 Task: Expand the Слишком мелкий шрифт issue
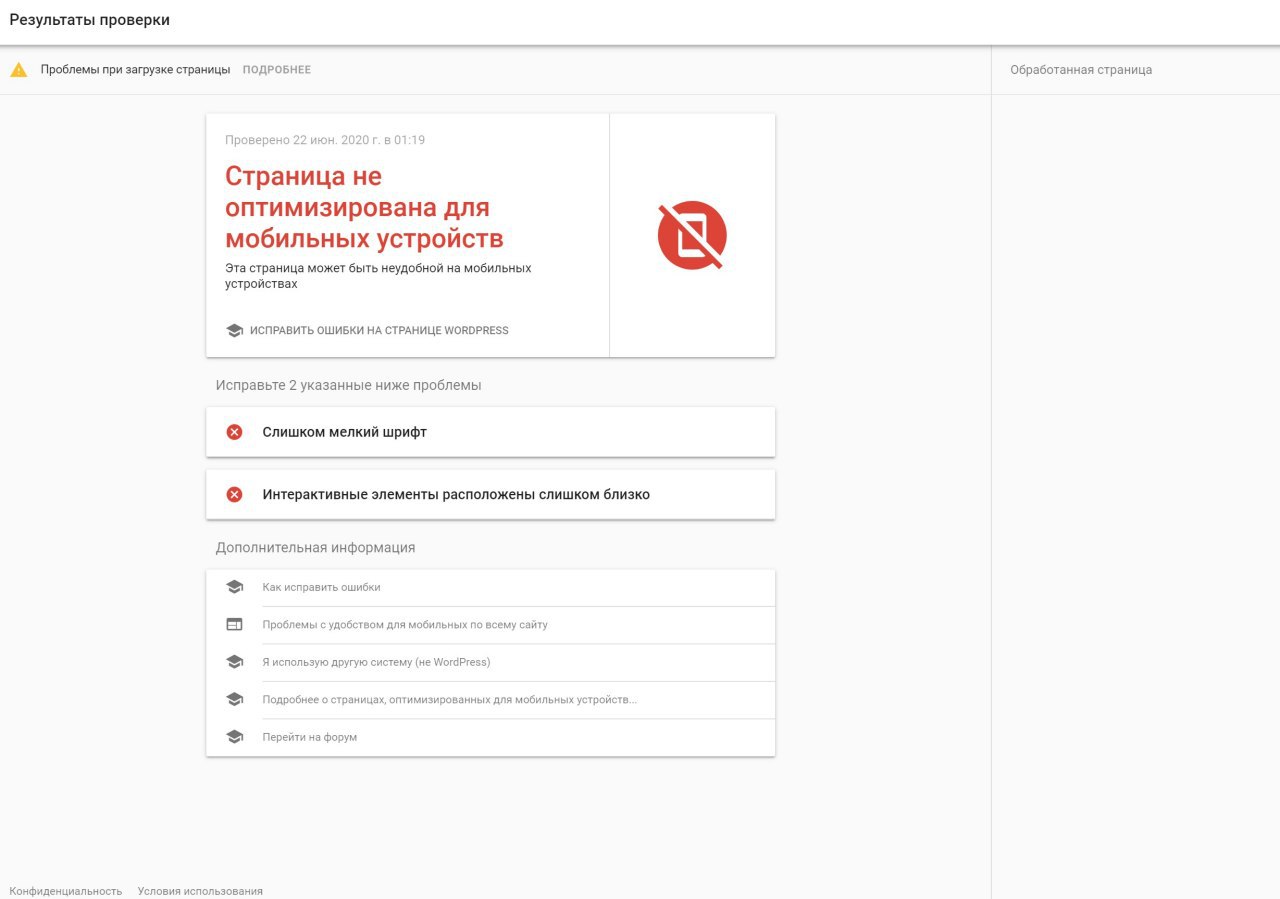coord(490,432)
